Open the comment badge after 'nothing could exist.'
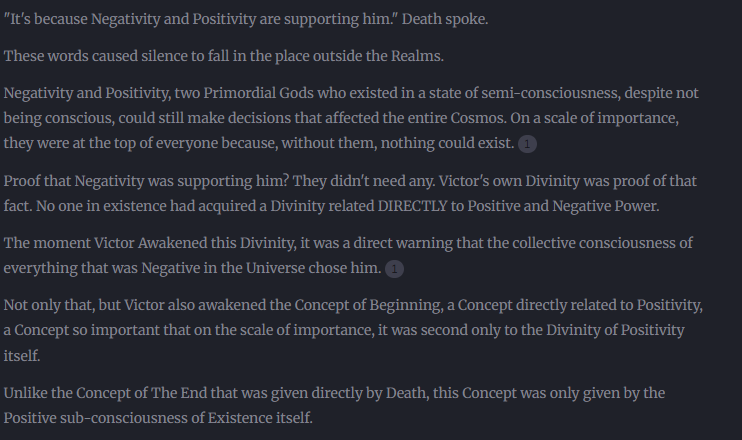 pos(527,144)
